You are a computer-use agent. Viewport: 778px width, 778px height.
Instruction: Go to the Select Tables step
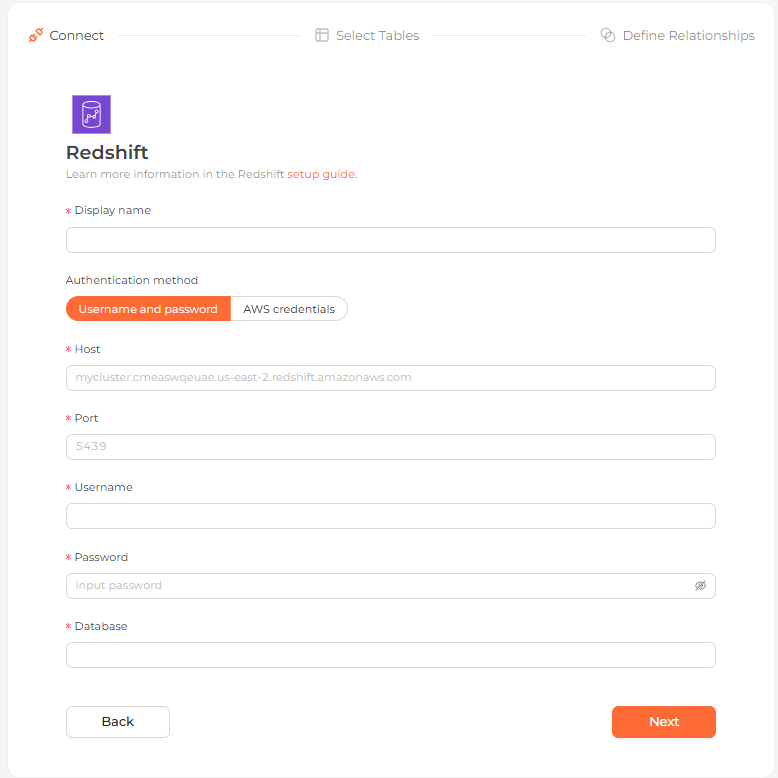coord(377,35)
